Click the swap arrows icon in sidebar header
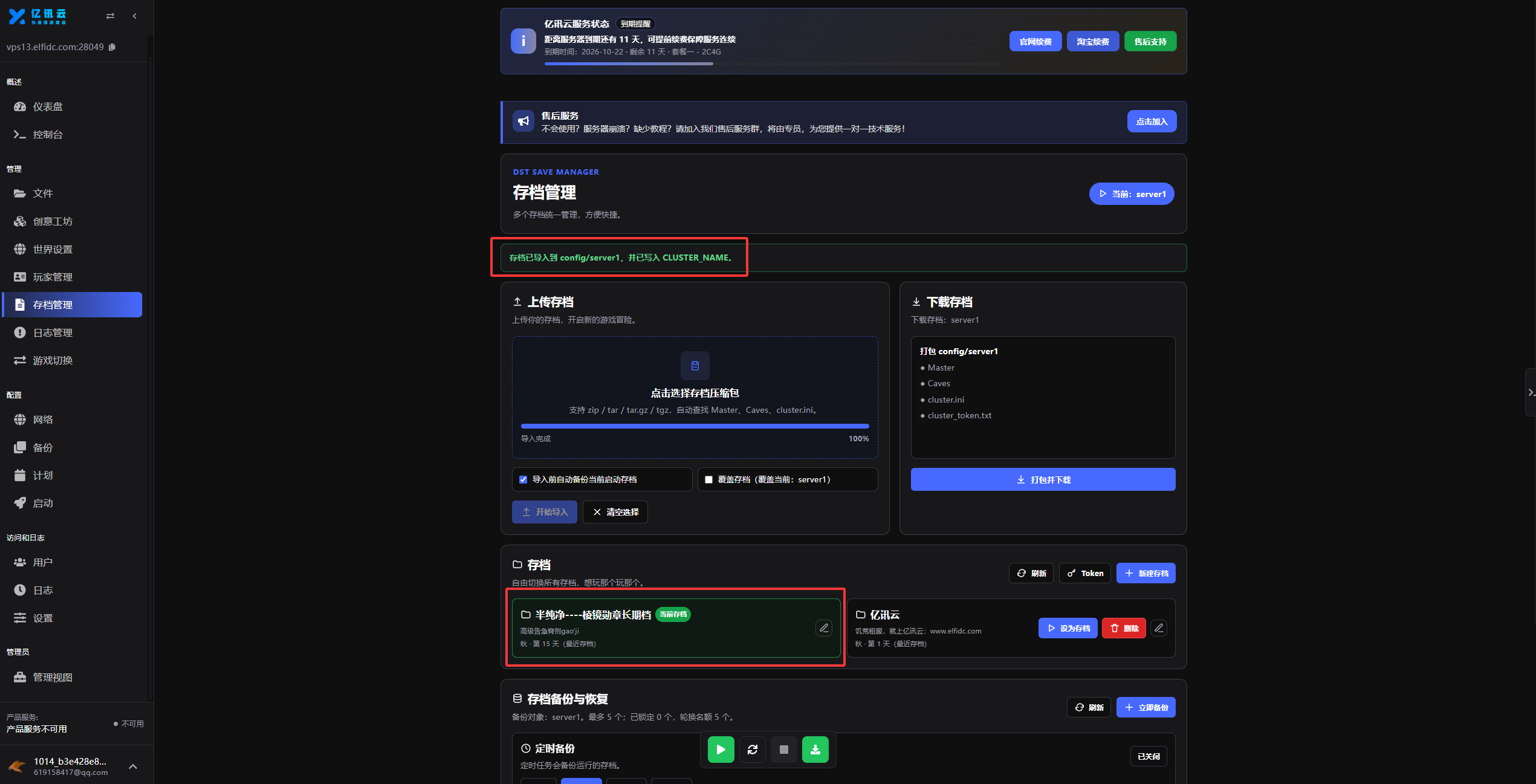Image resolution: width=1536 pixels, height=784 pixels. [x=110, y=16]
